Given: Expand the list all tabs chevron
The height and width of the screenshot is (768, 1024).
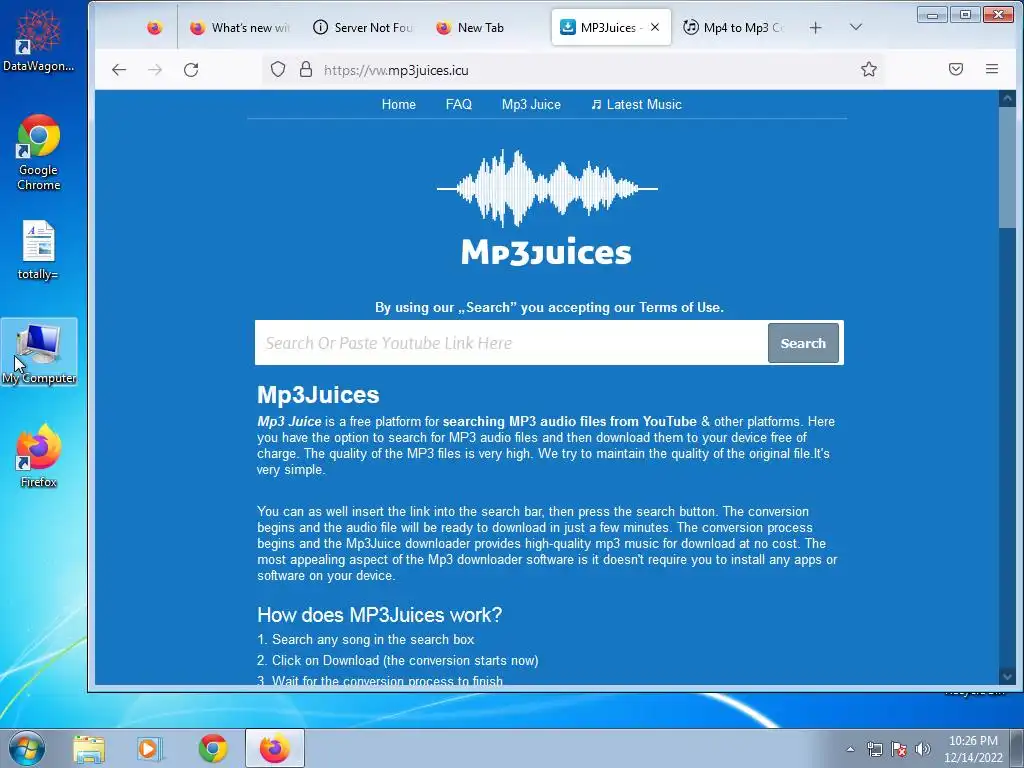Looking at the screenshot, I should point(856,27).
